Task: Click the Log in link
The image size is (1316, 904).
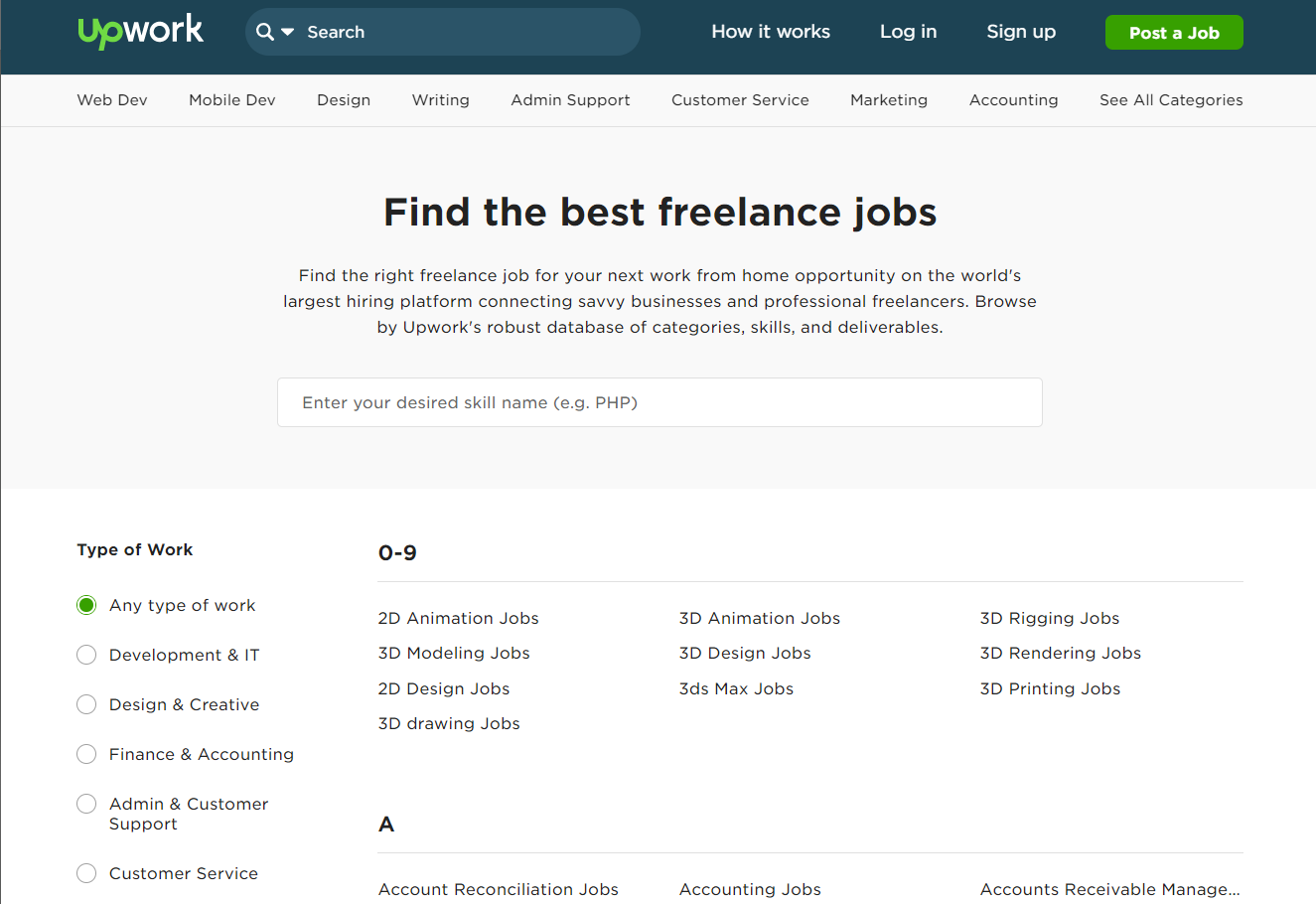Action: (x=907, y=31)
